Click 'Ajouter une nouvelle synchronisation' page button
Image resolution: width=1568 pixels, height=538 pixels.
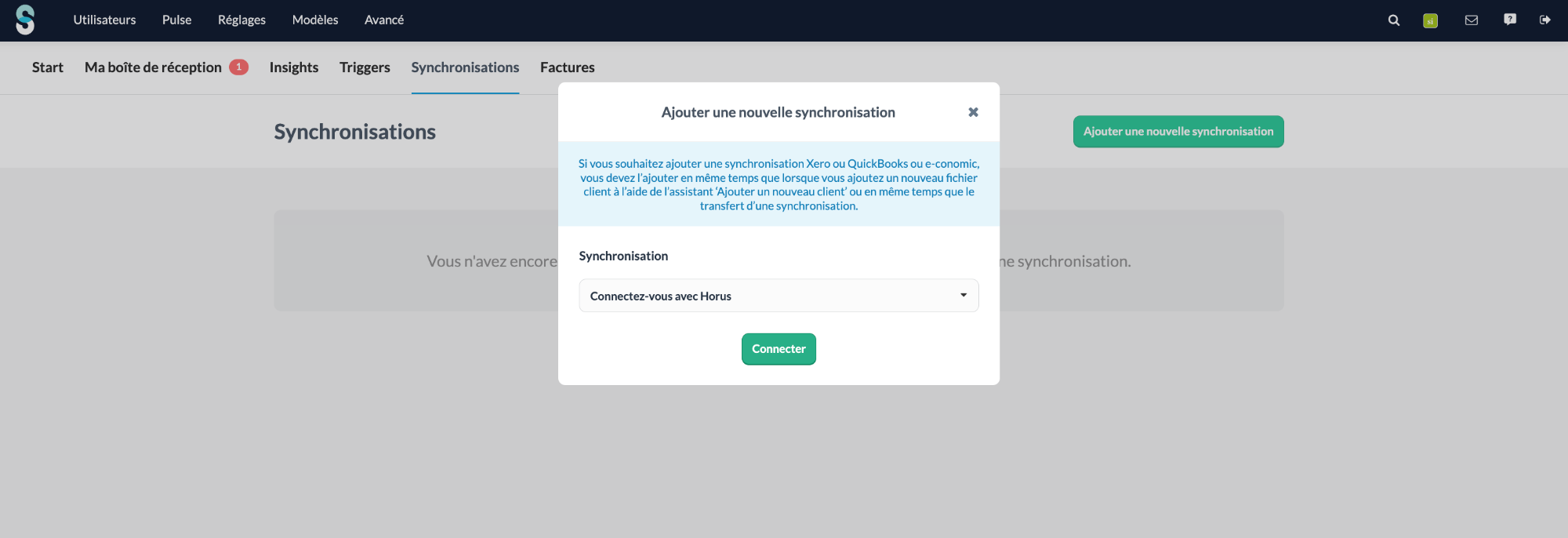coord(1178,132)
